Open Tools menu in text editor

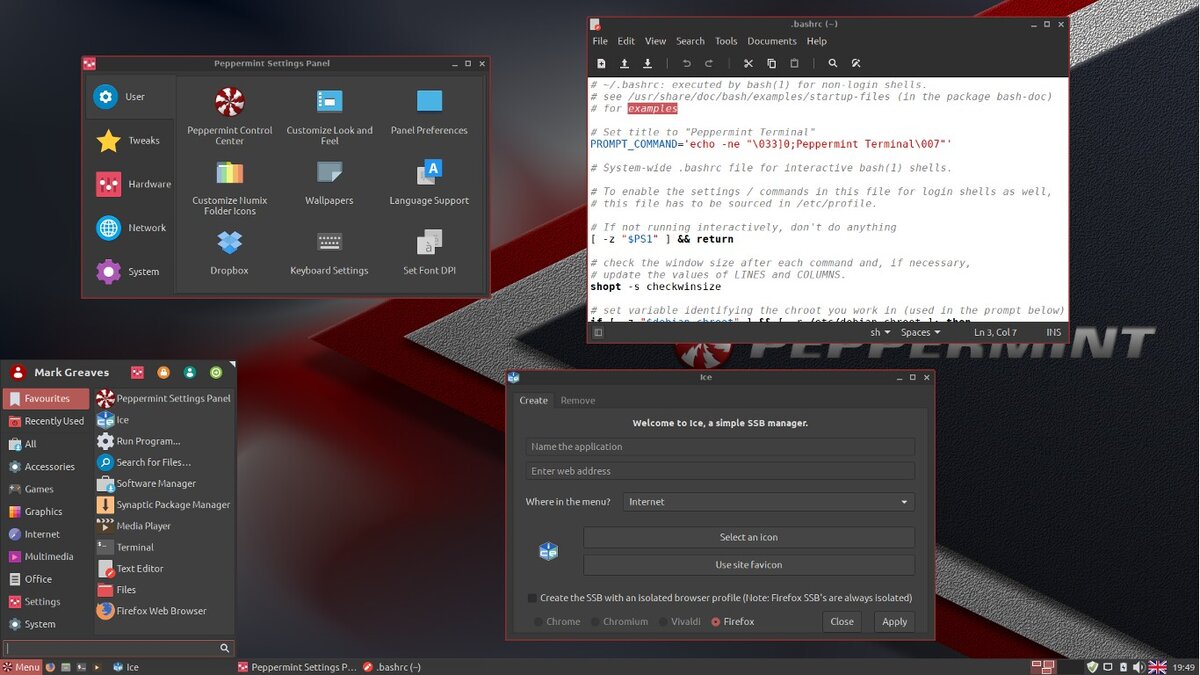tap(726, 41)
